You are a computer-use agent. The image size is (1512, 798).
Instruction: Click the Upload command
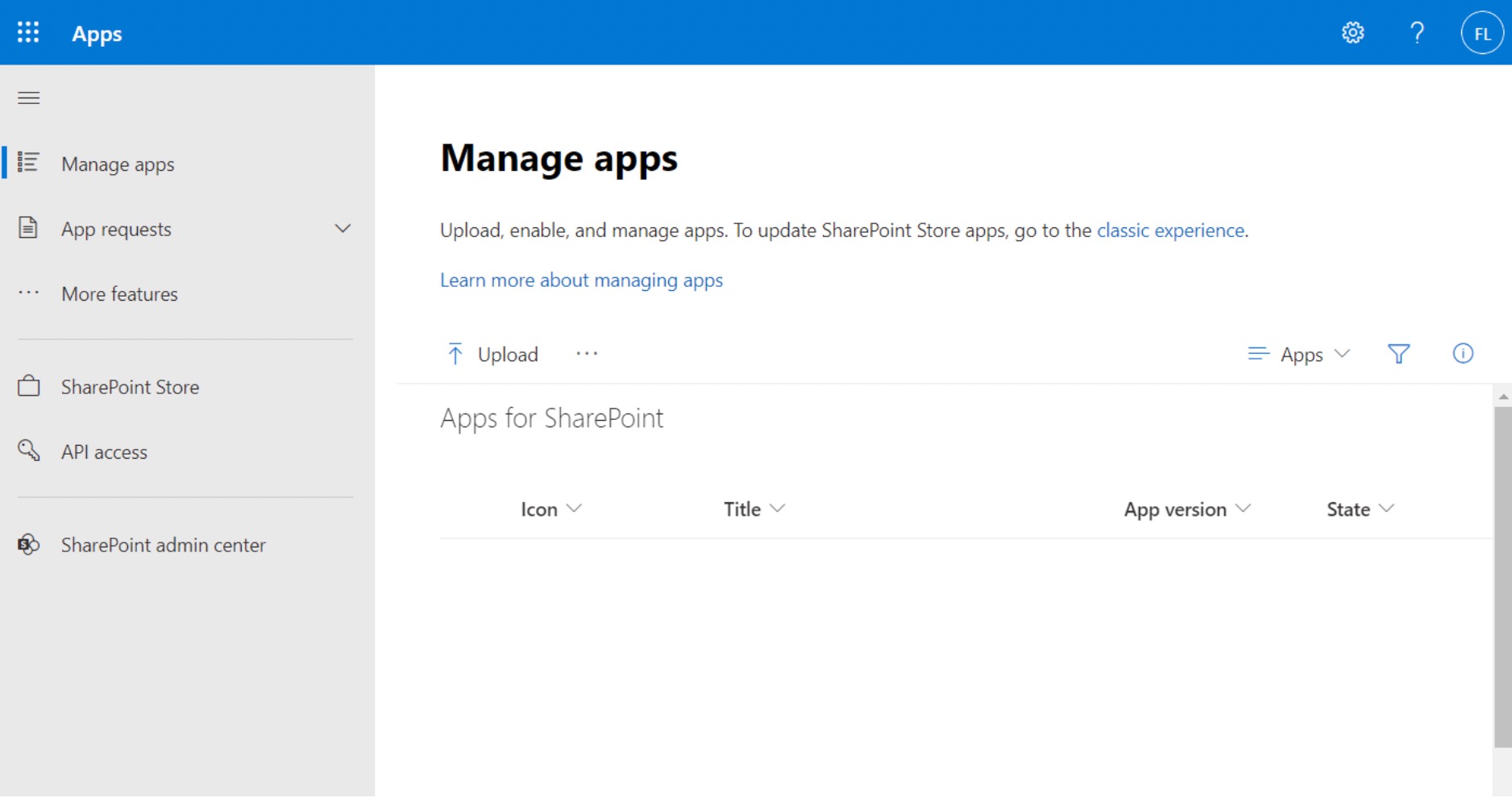[x=492, y=354]
